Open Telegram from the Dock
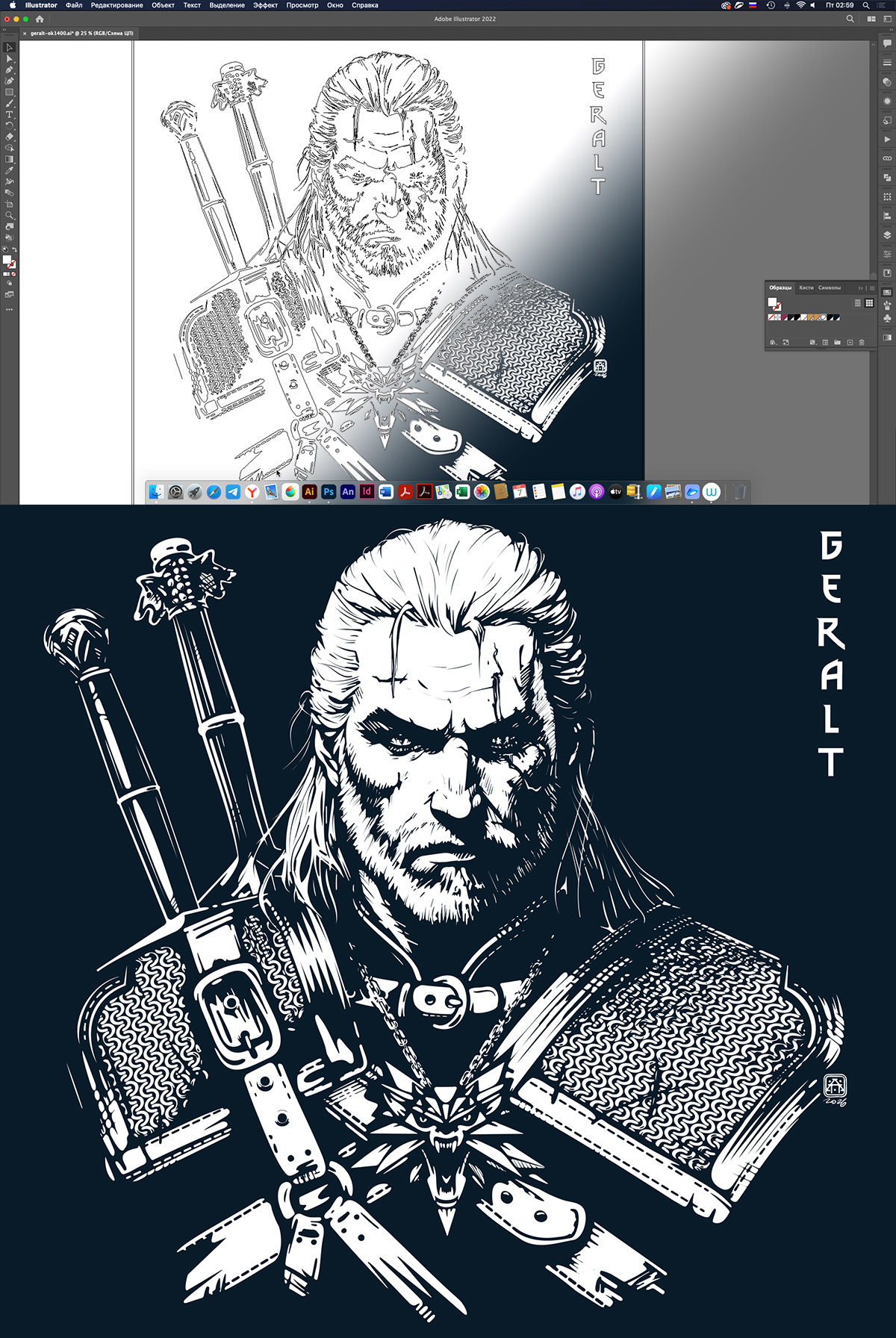This screenshot has height=1338, width=896. pos(233,491)
